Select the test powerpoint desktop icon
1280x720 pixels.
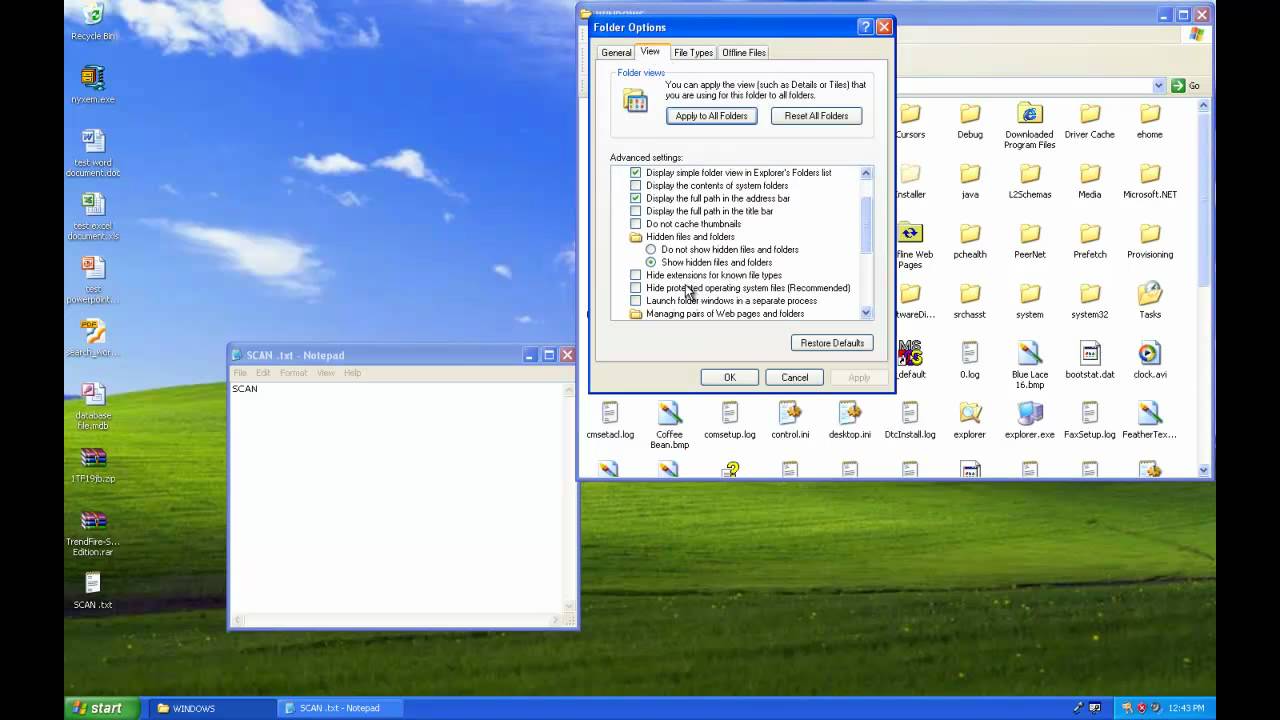(x=93, y=280)
